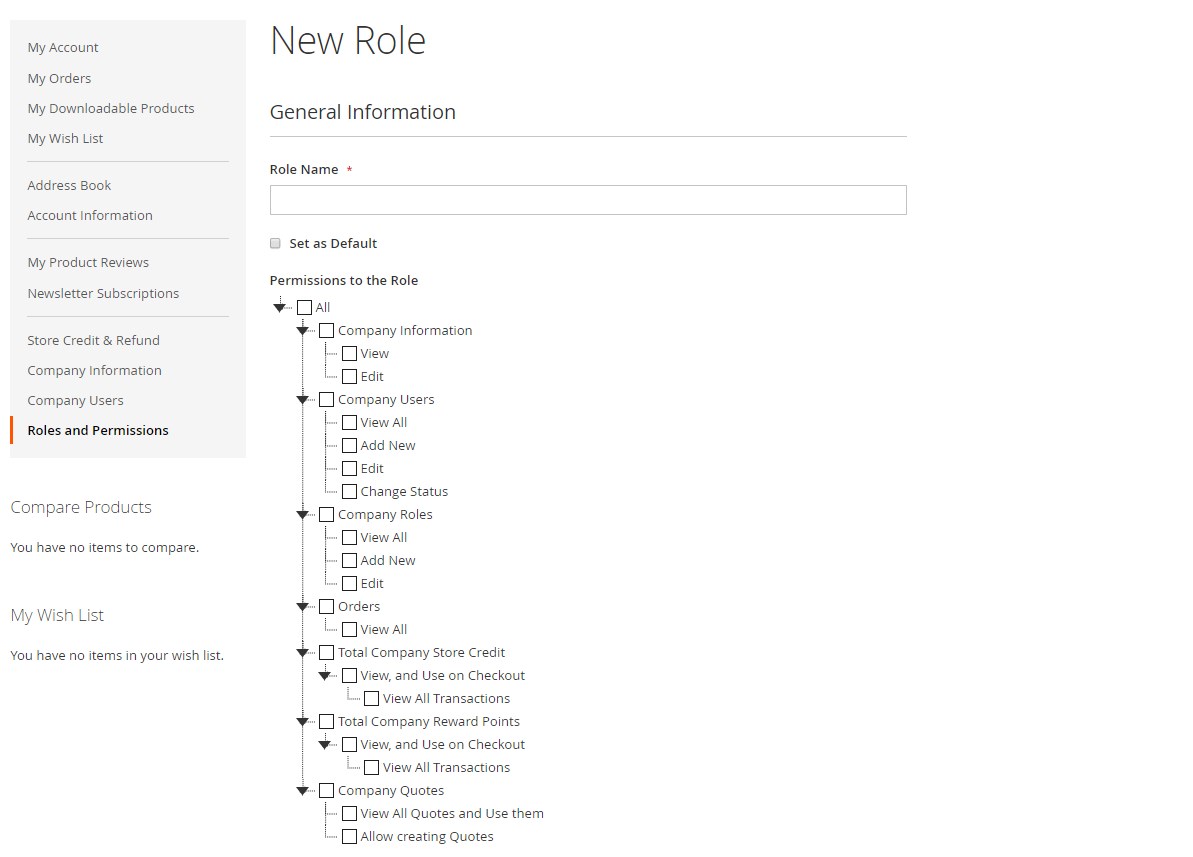Check Add New under Company Roles
1193x857 pixels.
(349, 560)
